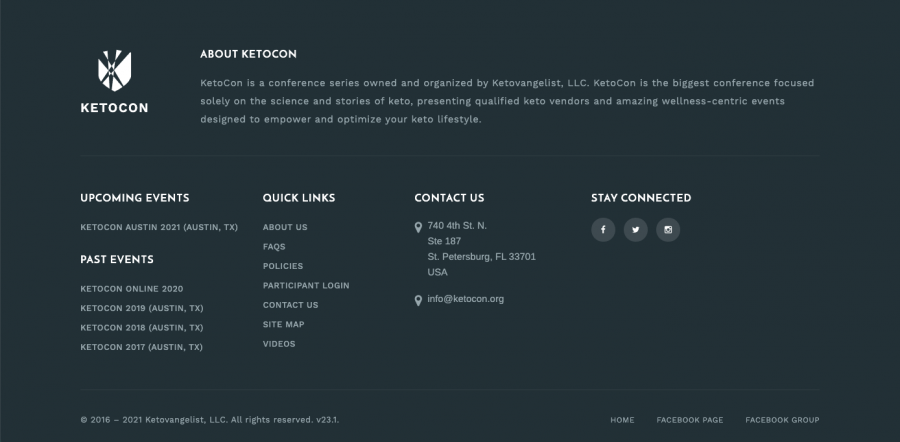
Task: Click the map pin address icon
Action: pyautogui.click(x=418, y=227)
